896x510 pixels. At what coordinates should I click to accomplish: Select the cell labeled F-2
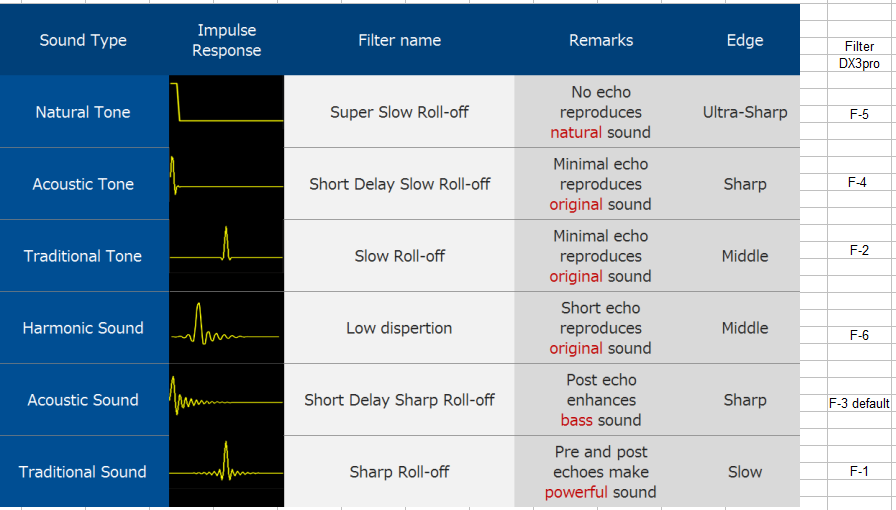point(859,250)
